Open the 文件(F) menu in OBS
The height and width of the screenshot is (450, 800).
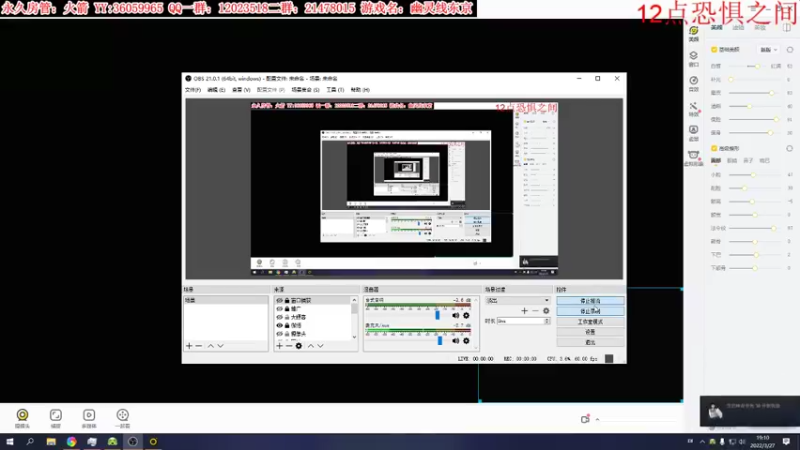(192, 90)
